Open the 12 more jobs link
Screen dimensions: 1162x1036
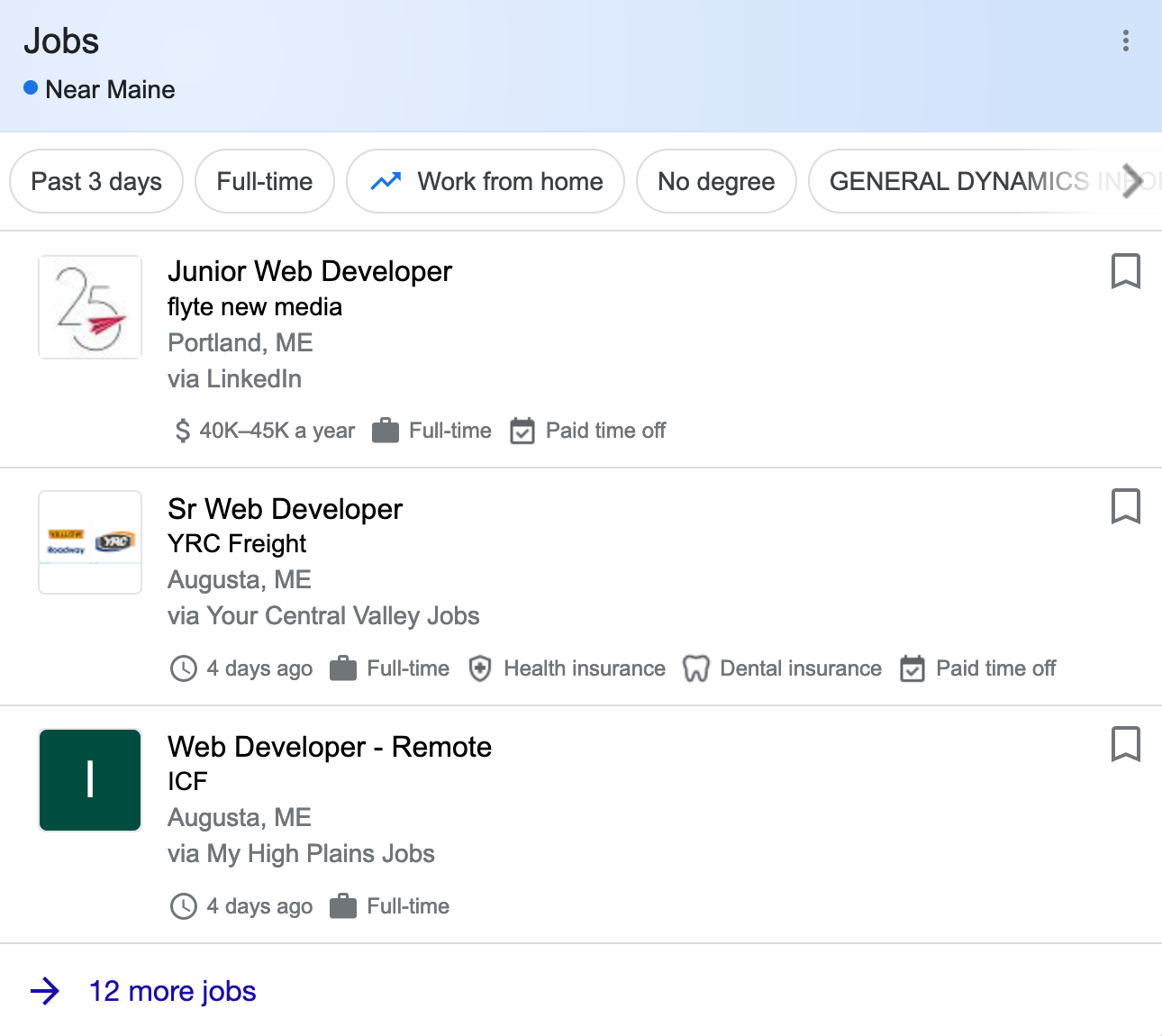[172, 991]
